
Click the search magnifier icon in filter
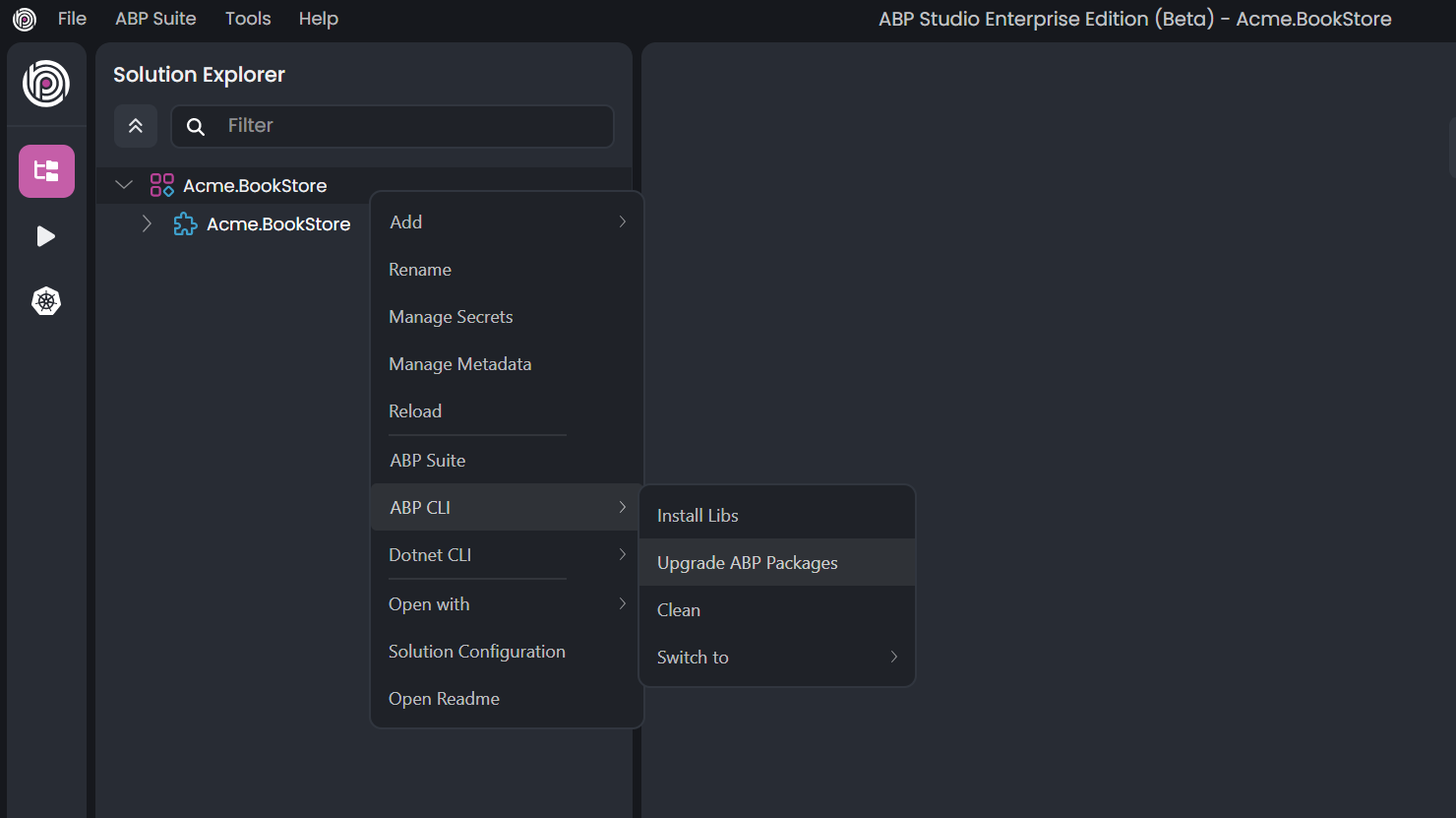(x=196, y=126)
